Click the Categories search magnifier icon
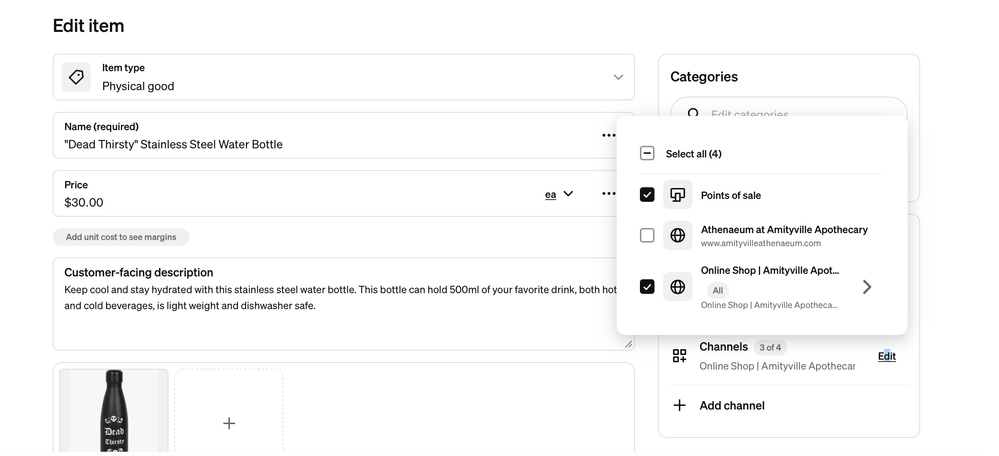This screenshot has width=999, height=456. point(693,113)
